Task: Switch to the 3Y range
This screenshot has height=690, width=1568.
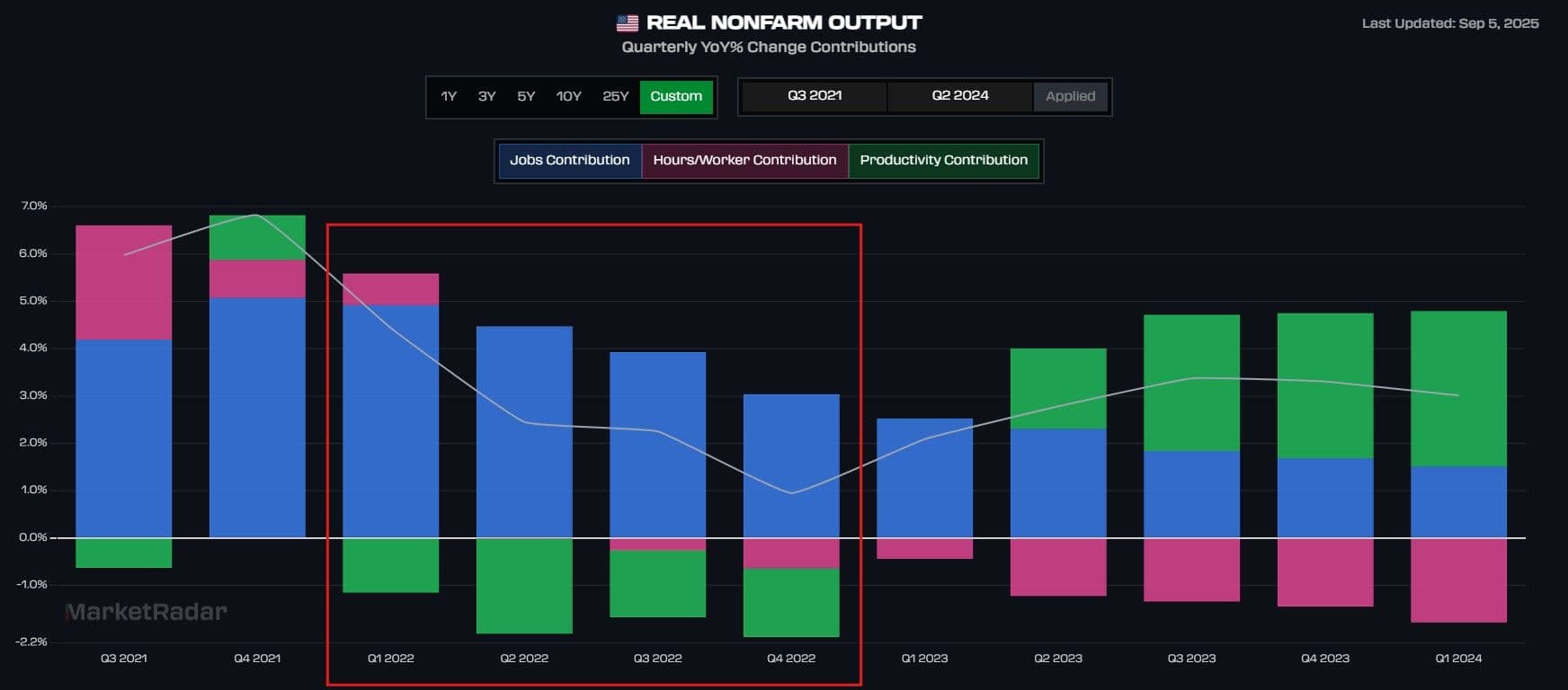Action: tap(486, 97)
